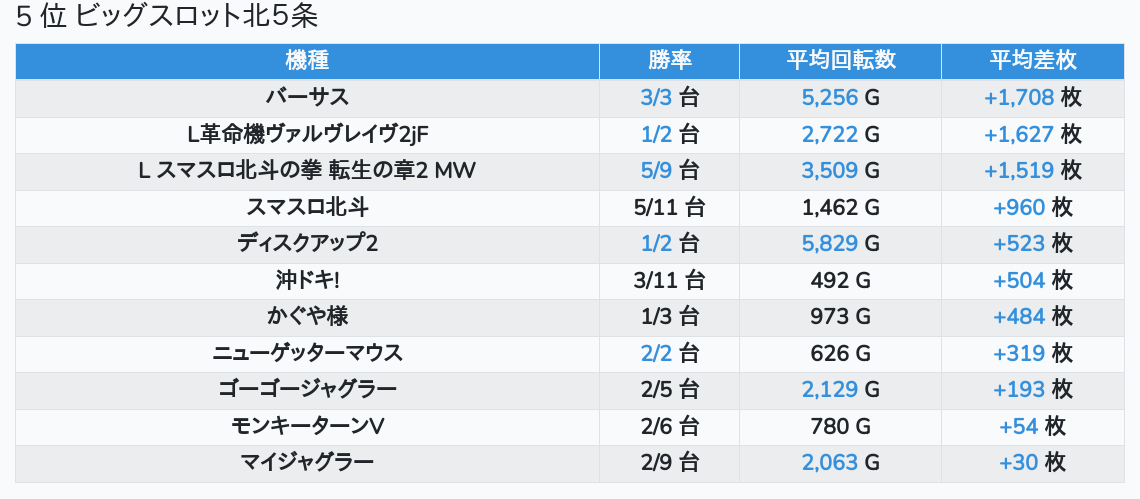
Task: Click the ディスクアップ2 machine name
Action: pyautogui.click(x=307, y=243)
